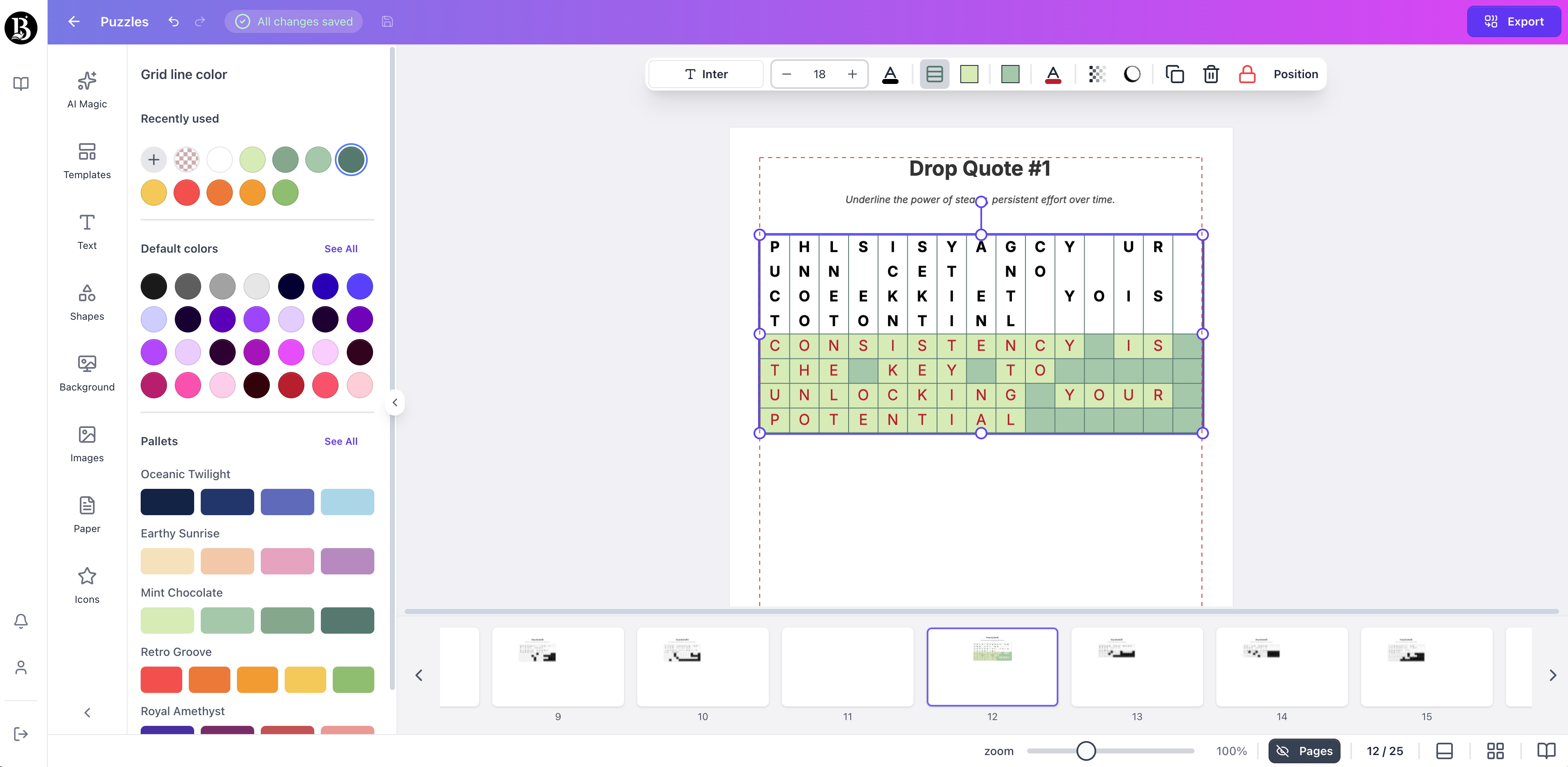This screenshot has width=1568, height=767.
Task: Open the Inter font selector
Action: tap(705, 74)
